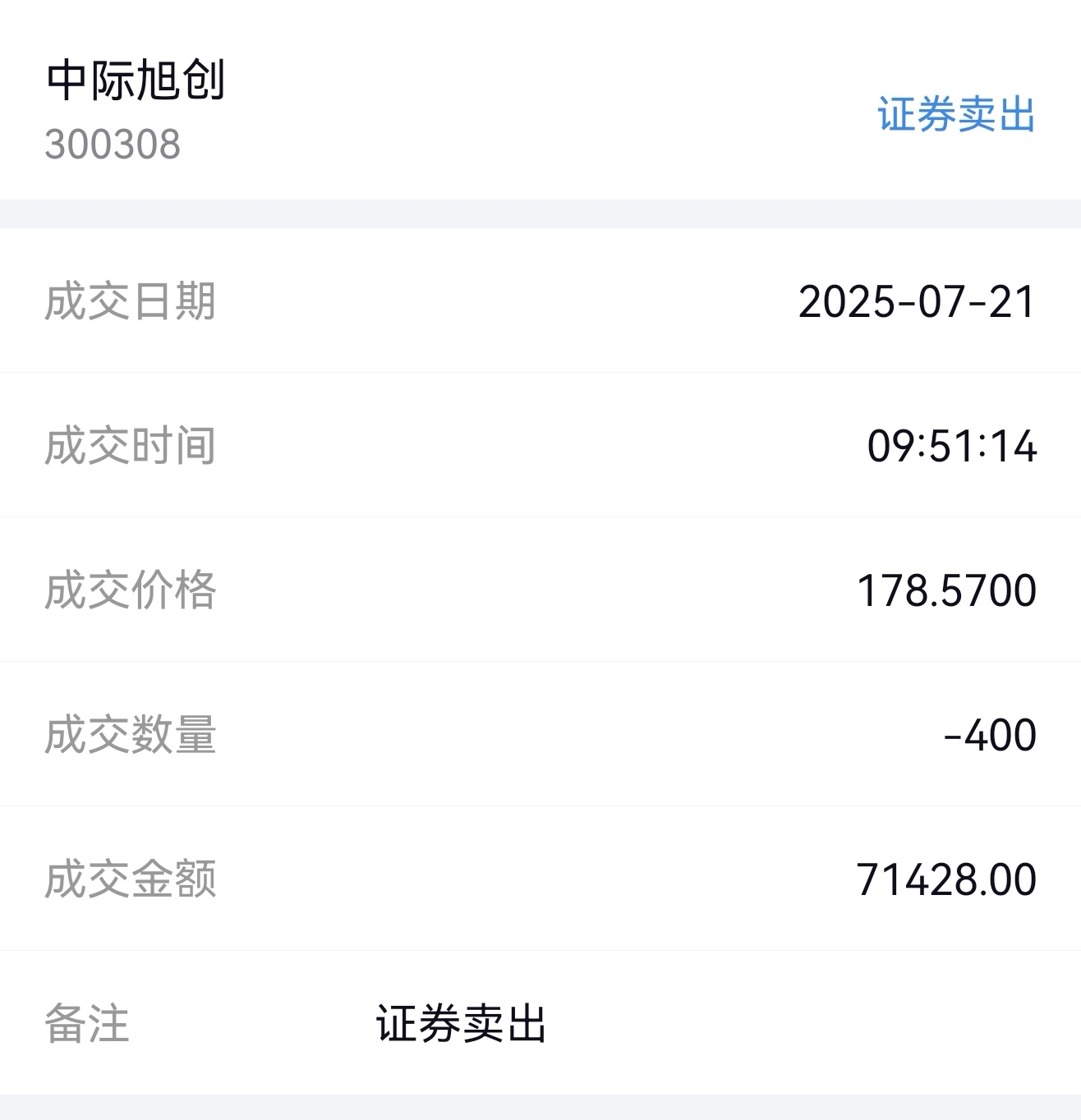Select the remark text 证券卖出
The image size is (1081, 1120).
pos(461,1023)
